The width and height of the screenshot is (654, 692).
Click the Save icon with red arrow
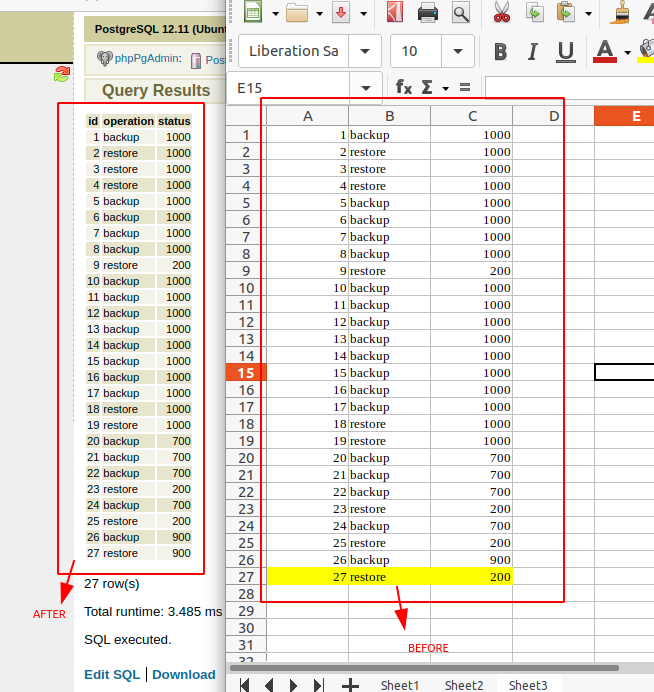341,12
